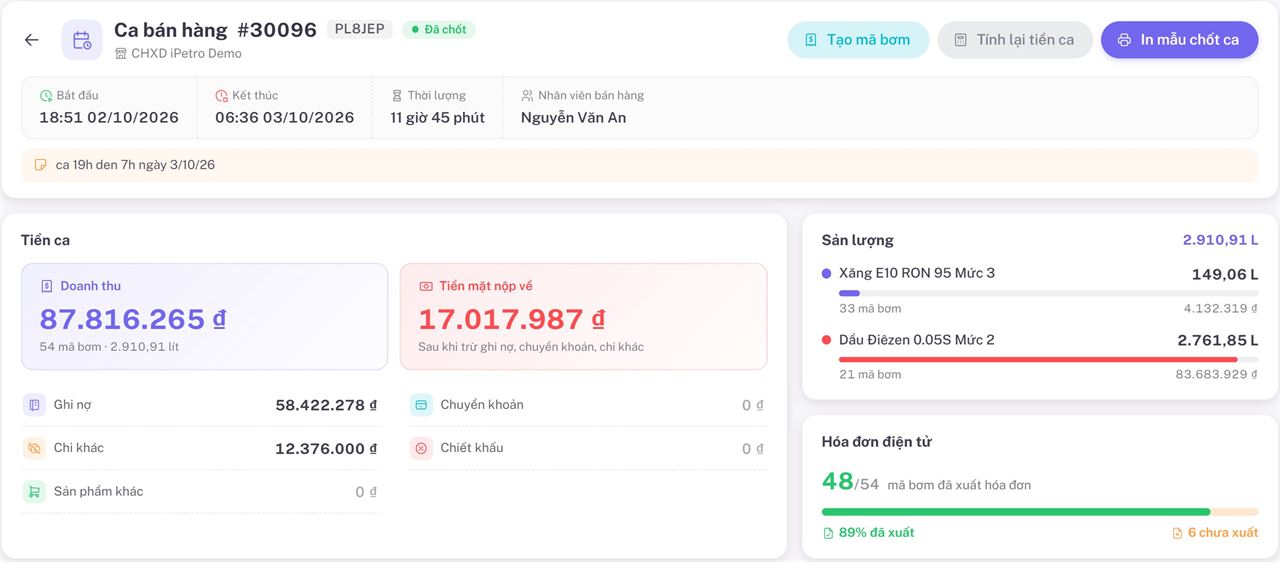Click the '21 mã bơm' count

[870, 374]
